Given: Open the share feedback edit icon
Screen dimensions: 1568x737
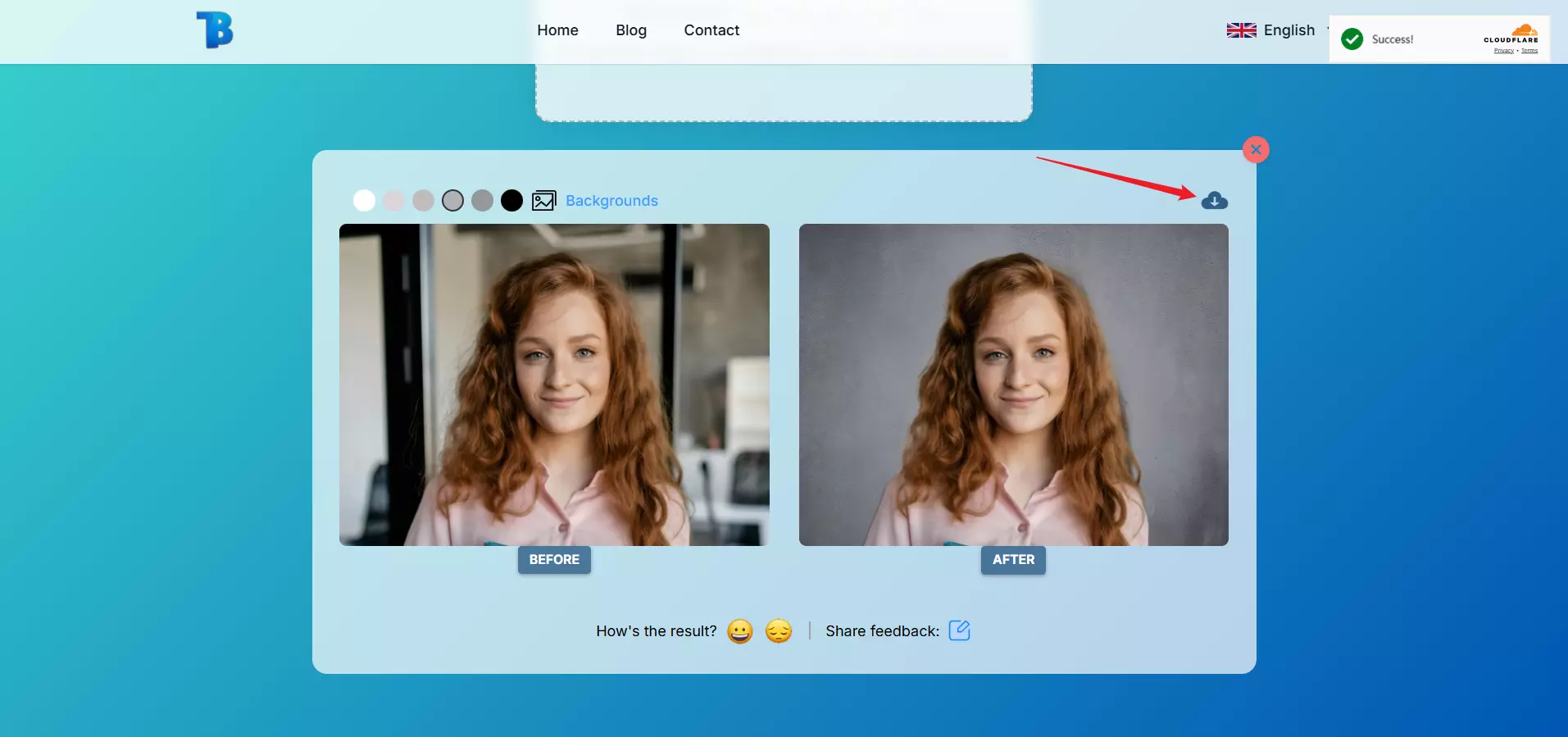Looking at the screenshot, I should coord(959,630).
